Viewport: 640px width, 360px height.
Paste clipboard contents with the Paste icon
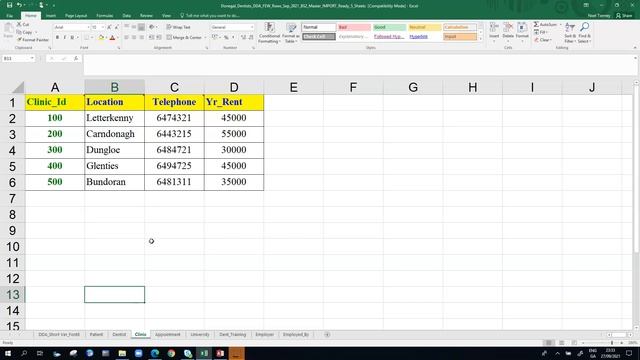[x=8, y=30]
